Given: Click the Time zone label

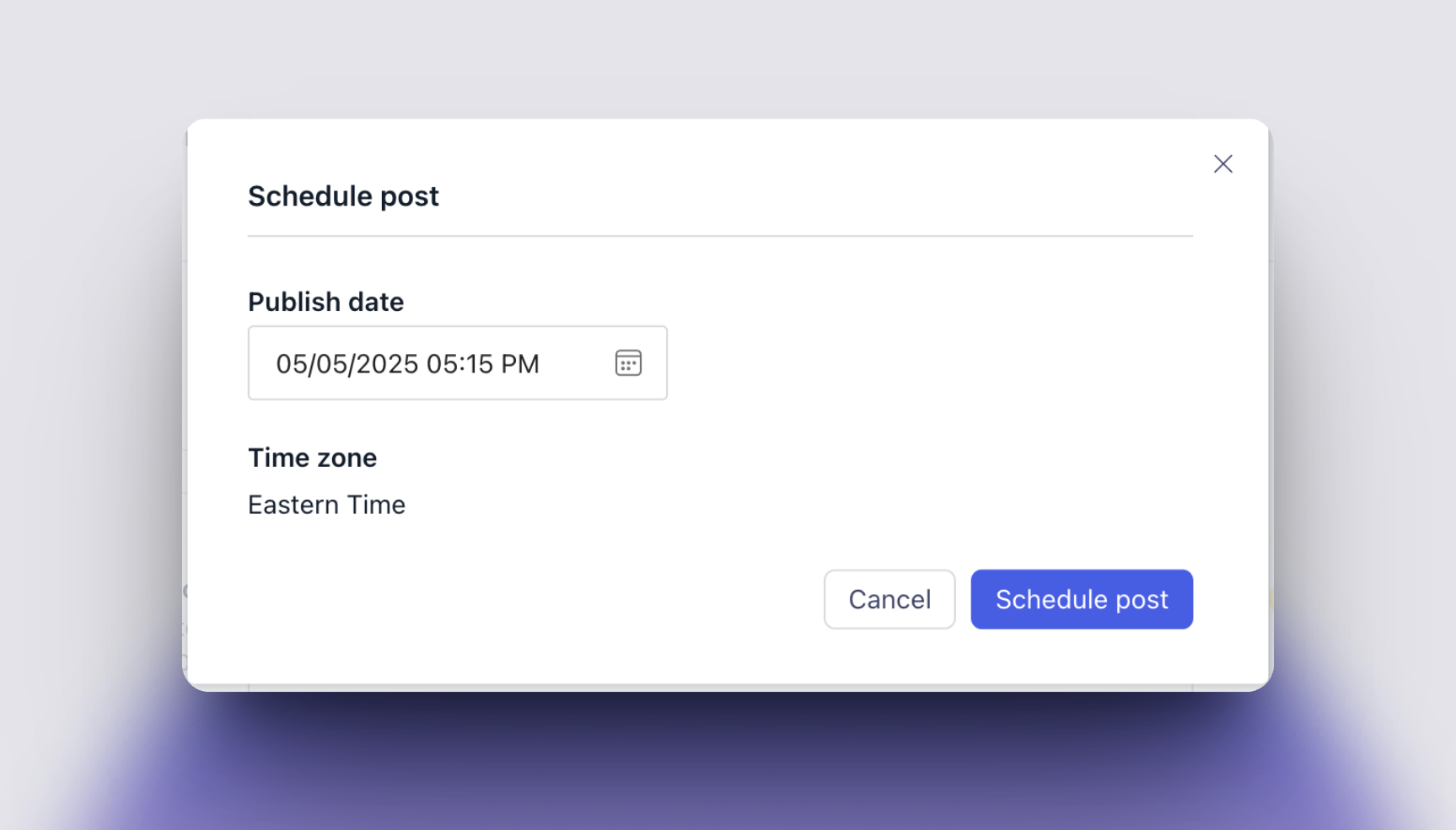Looking at the screenshot, I should [x=312, y=458].
